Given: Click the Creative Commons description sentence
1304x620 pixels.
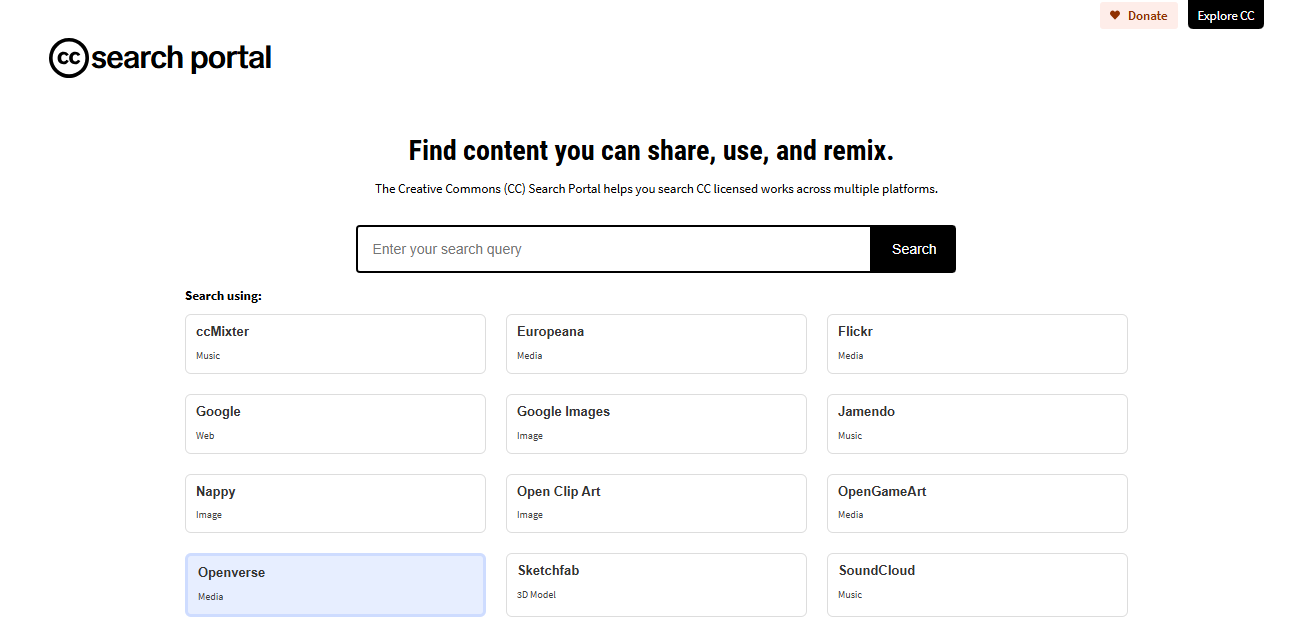Looking at the screenshot, I should [x=656, y=188].
